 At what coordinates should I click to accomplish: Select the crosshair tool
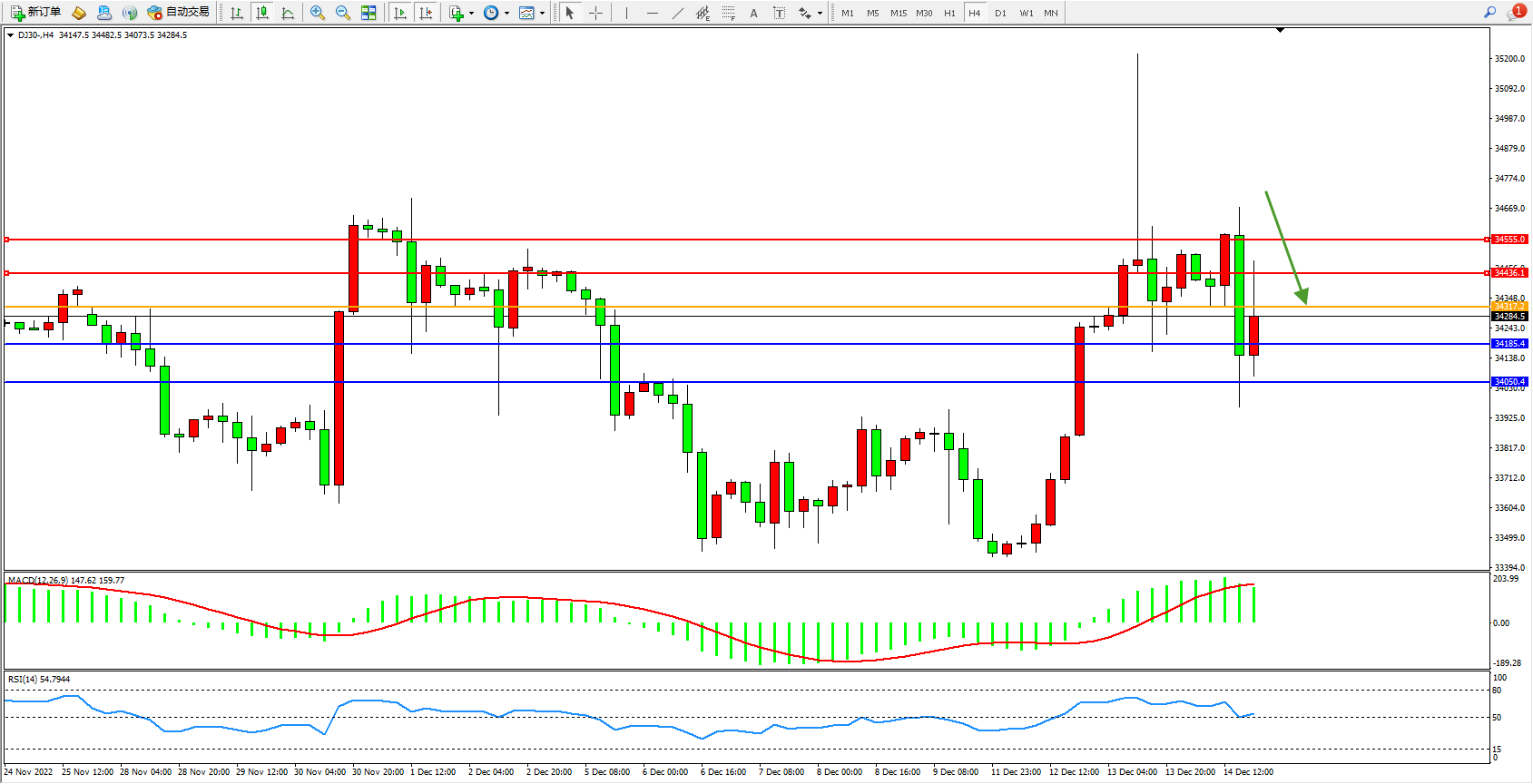595,13
